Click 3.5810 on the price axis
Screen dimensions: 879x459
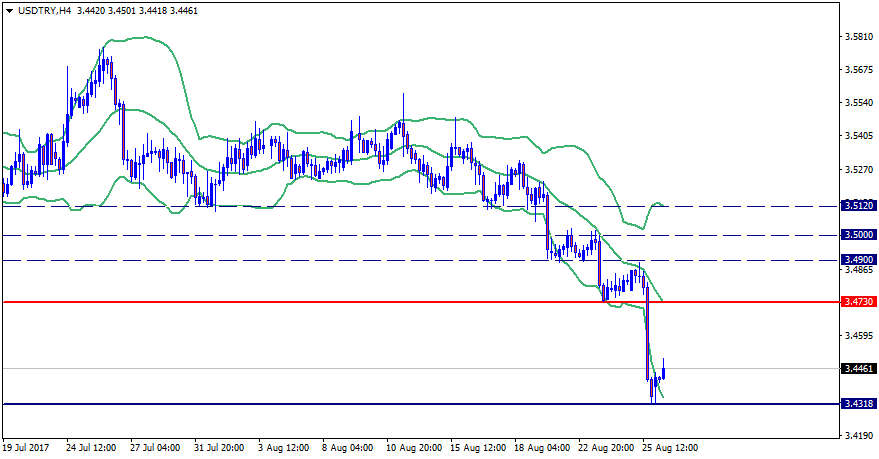click(859, 37)
